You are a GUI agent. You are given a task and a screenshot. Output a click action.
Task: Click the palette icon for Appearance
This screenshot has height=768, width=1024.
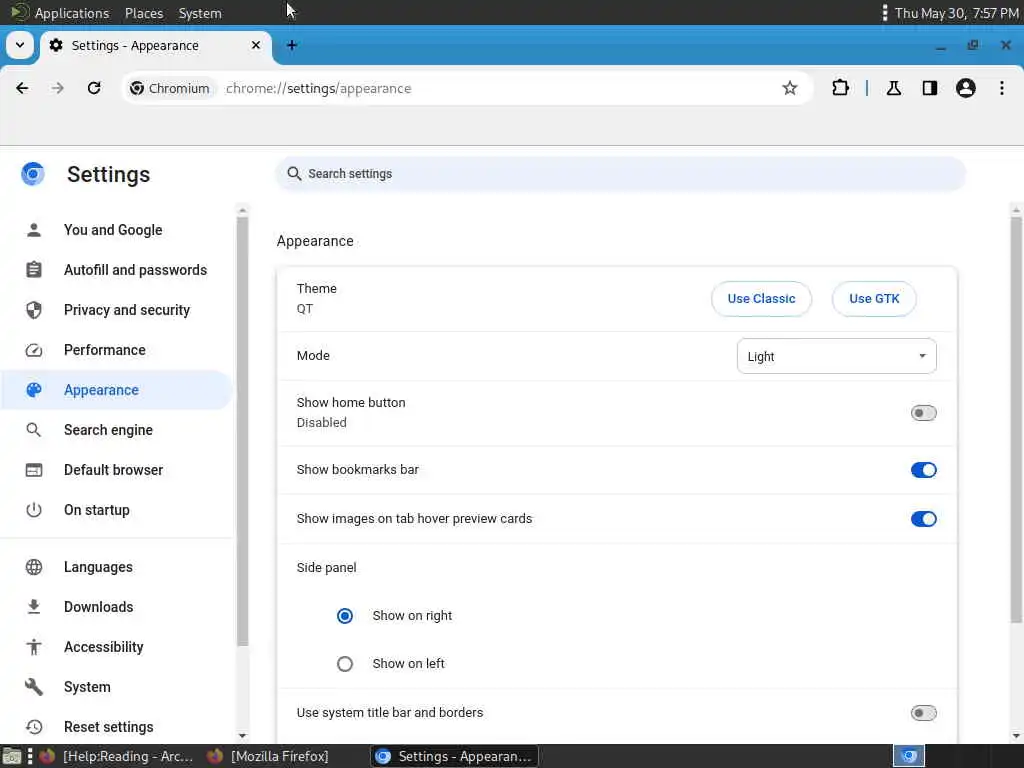(34, 390)
